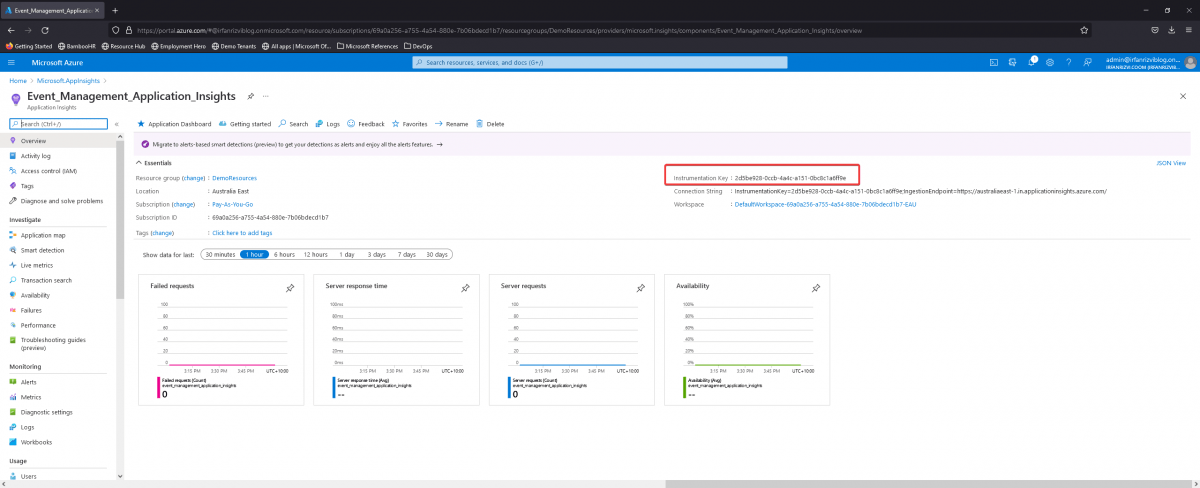Open Diagnose and solve problems

point(60,201)
